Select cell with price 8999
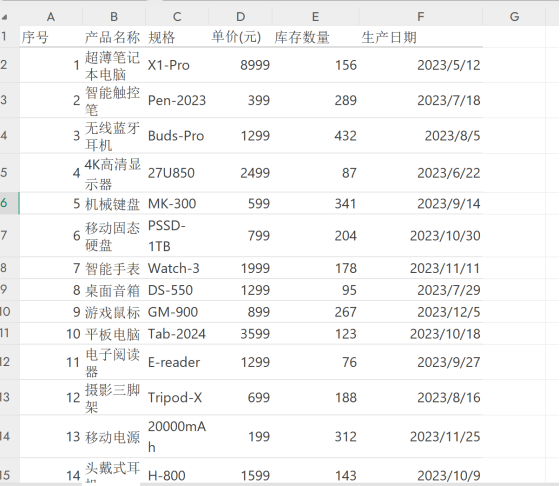This screenshot has width=560, height=486. coord(240,65)
